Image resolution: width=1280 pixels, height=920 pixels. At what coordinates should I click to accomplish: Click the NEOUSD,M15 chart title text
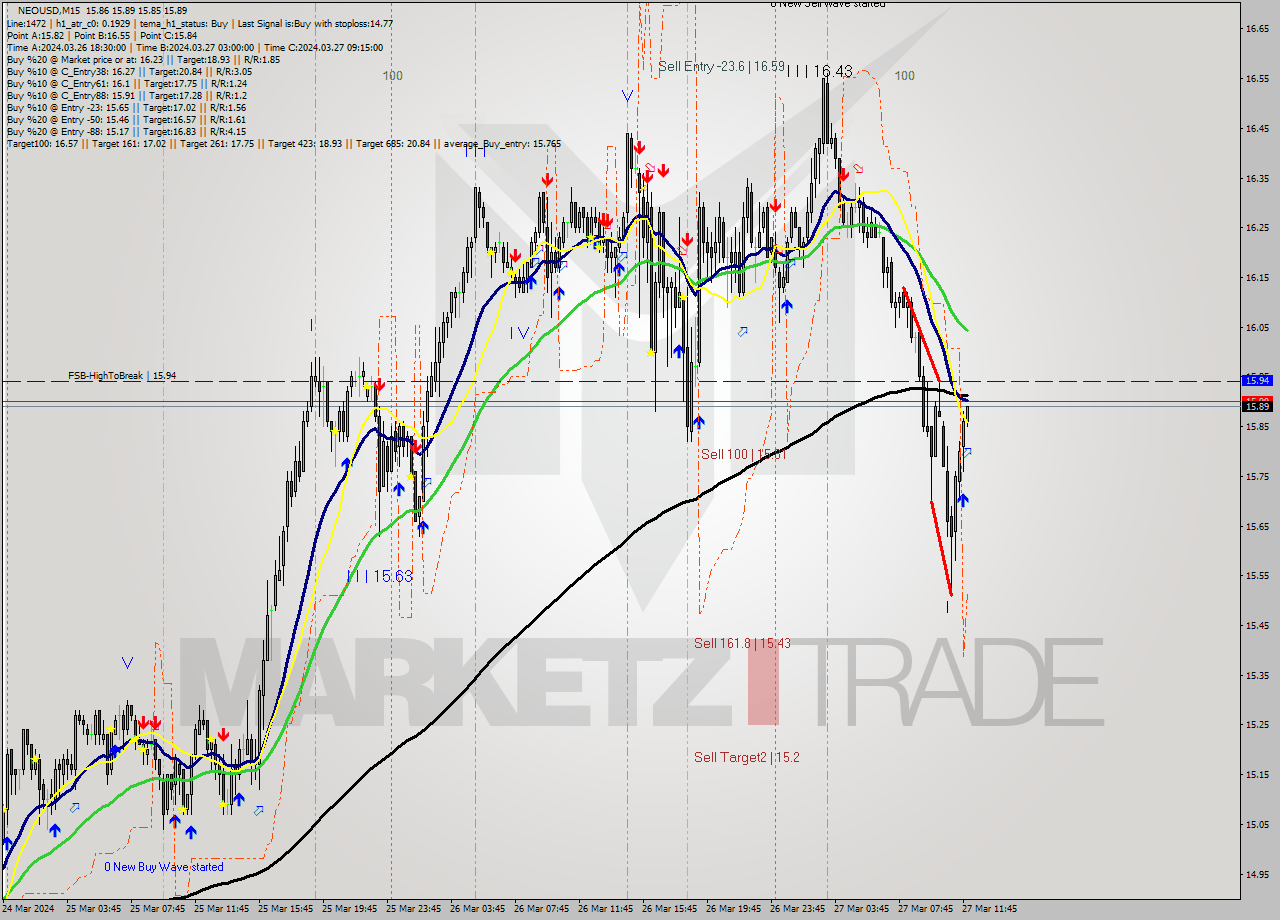click(x=50, y=10)
